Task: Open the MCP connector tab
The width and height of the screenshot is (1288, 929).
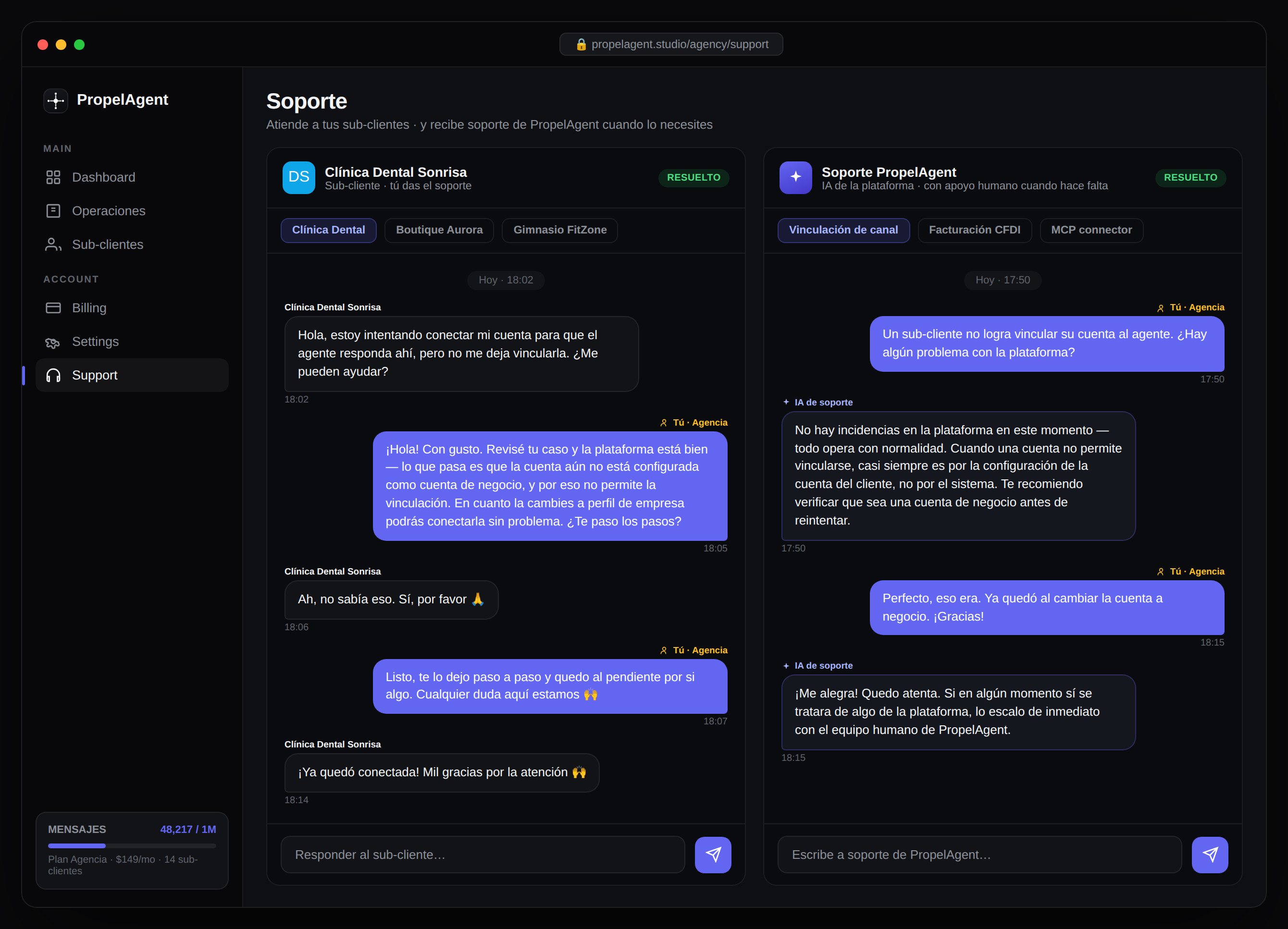Action: click(x=1091, y=231)
